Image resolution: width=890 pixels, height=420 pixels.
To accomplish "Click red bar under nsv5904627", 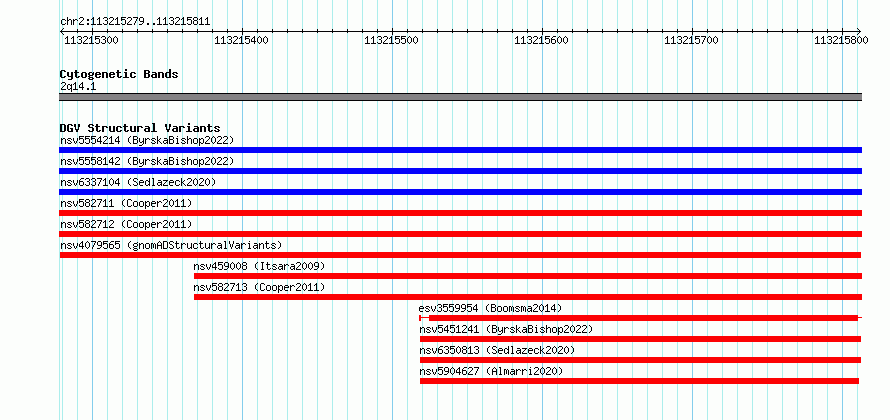I will click(x=639, y=381).
